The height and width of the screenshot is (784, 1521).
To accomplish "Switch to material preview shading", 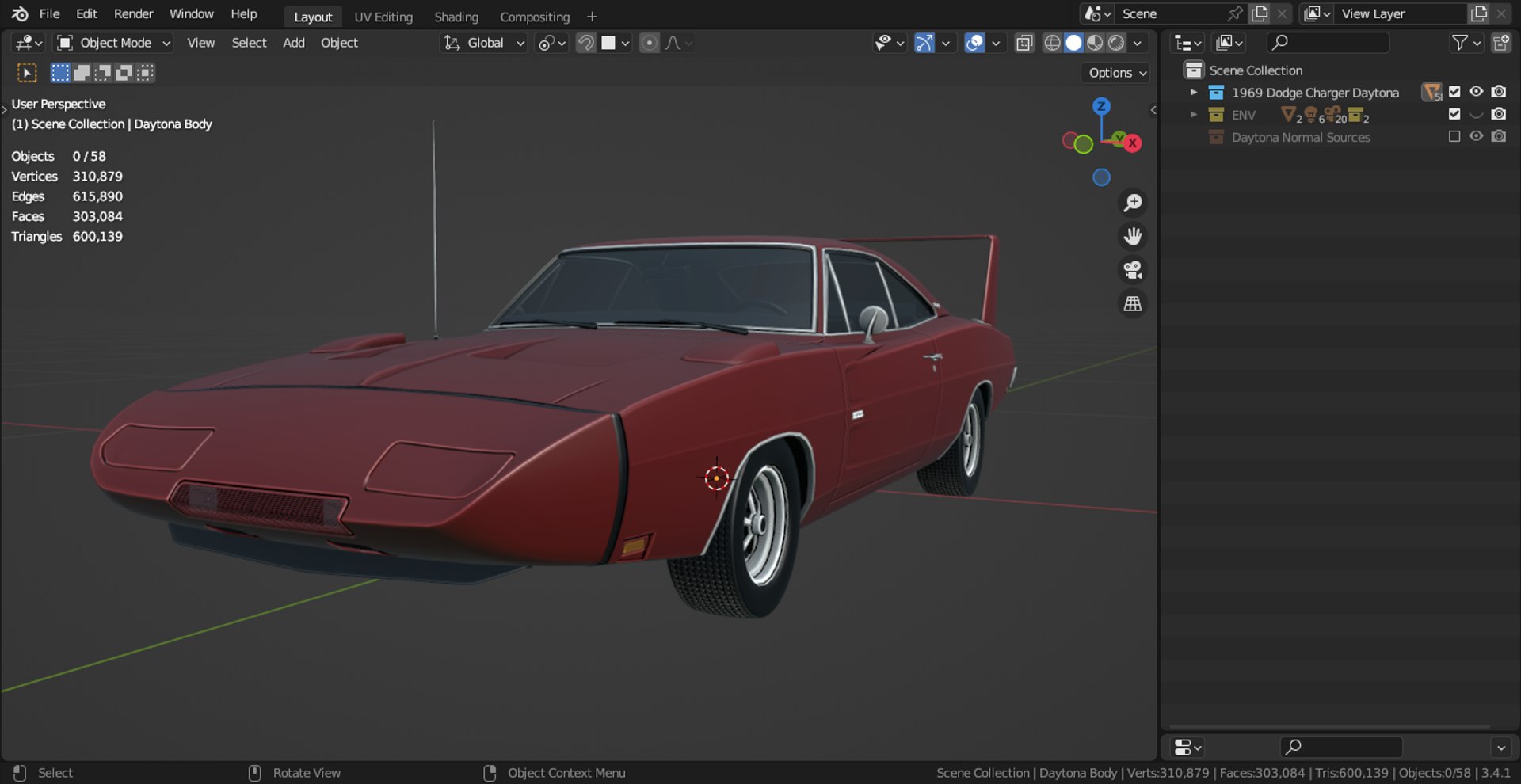I will pyautogui.click(x=1095, y=43).
